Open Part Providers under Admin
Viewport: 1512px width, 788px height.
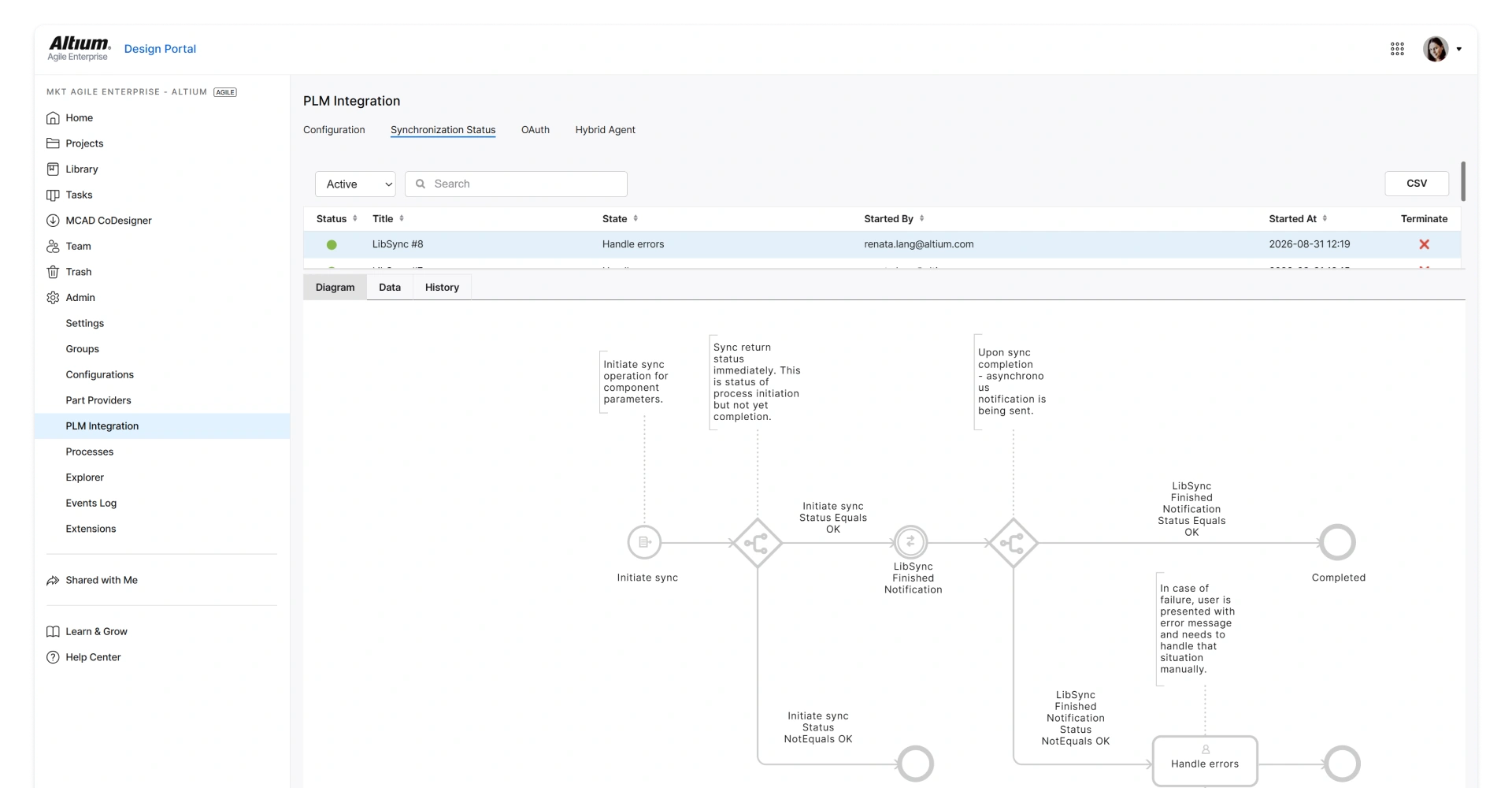98,400
